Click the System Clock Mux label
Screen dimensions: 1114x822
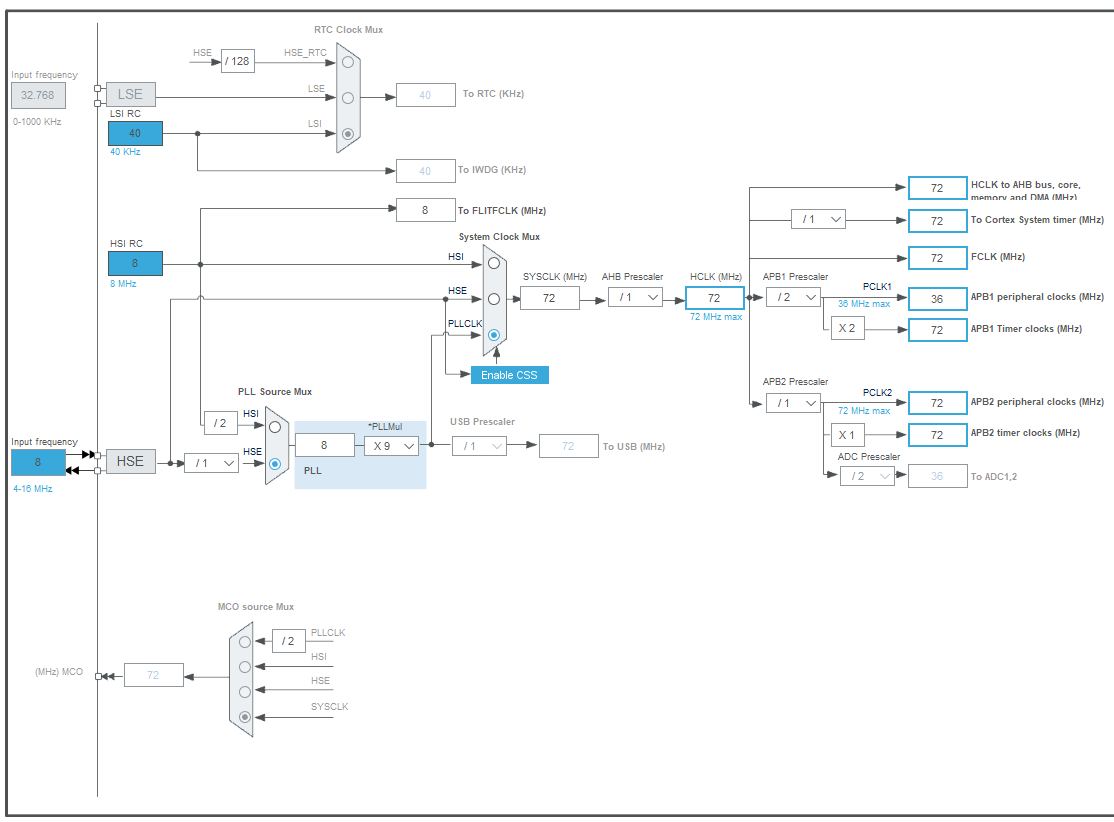(499, 237)
